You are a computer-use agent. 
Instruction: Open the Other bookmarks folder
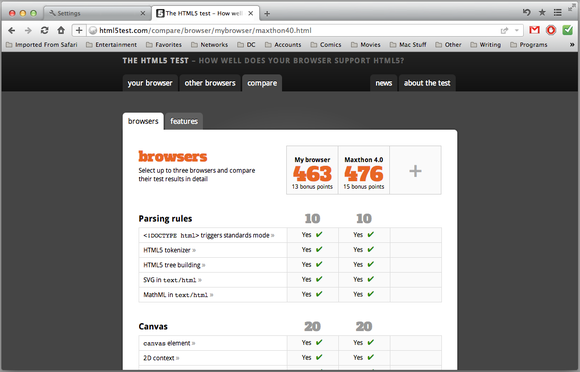pyautogui.click(x=448, y=45)
